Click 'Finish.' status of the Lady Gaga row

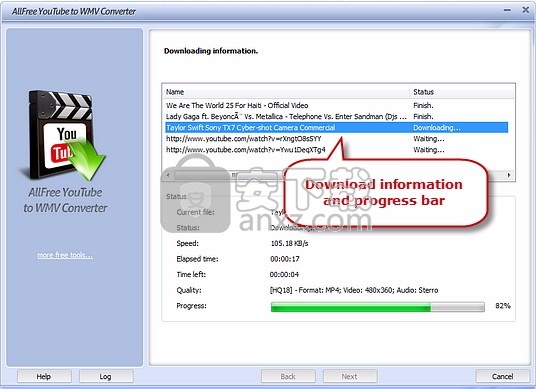coord(423,117)
